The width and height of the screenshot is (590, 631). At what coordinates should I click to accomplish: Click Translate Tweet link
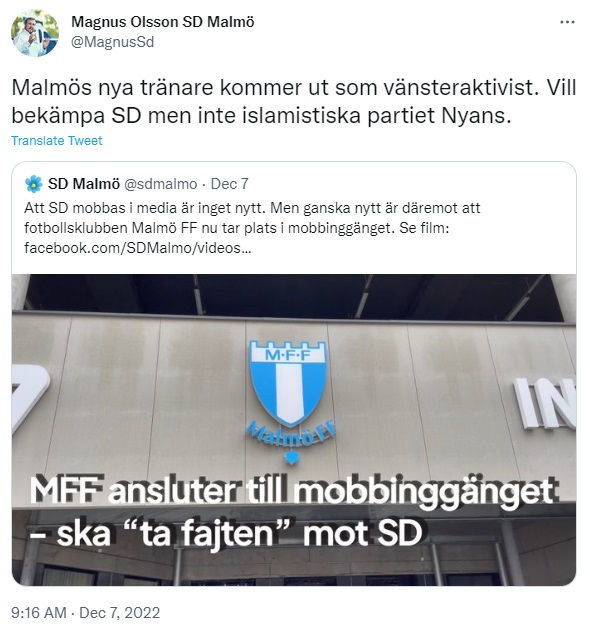tap(57, 140)
